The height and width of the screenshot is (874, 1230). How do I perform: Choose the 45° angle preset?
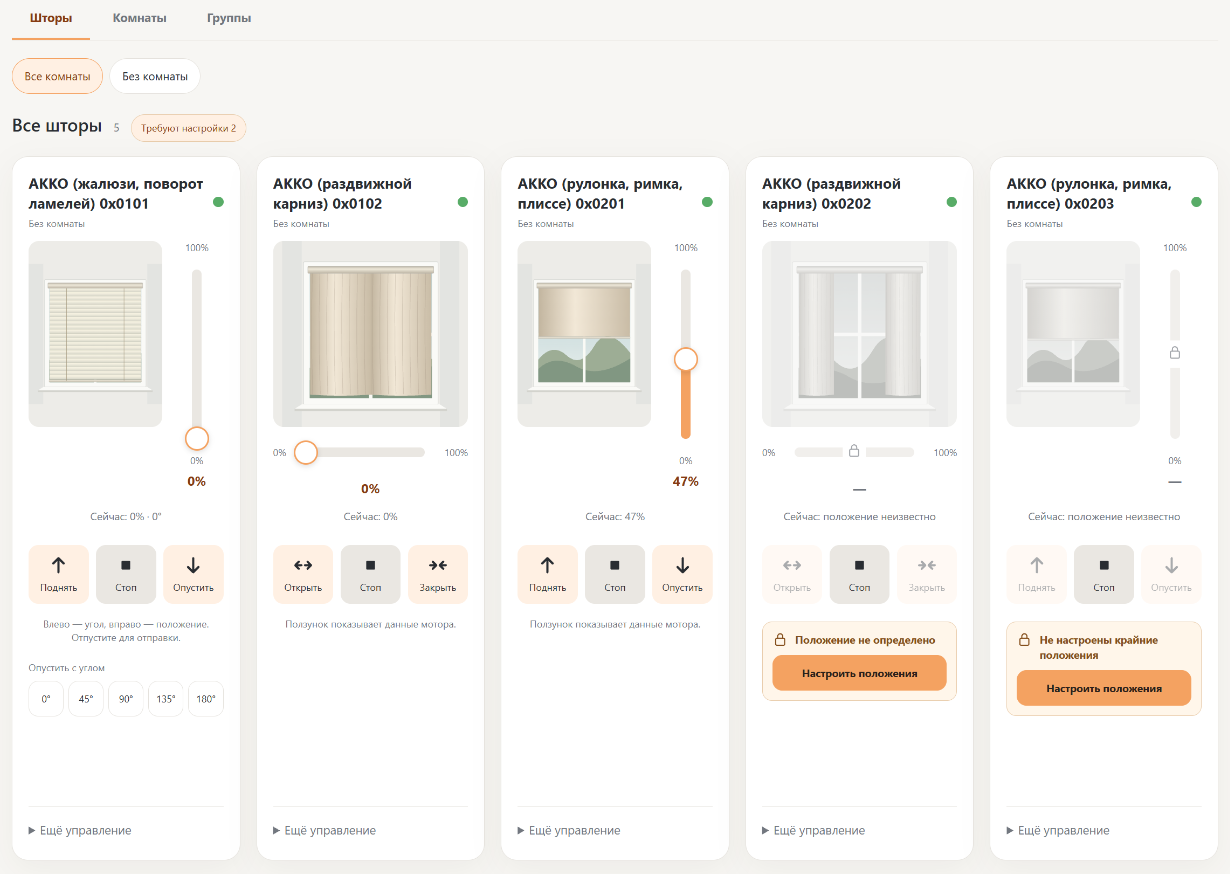click(x=86, y=699)
